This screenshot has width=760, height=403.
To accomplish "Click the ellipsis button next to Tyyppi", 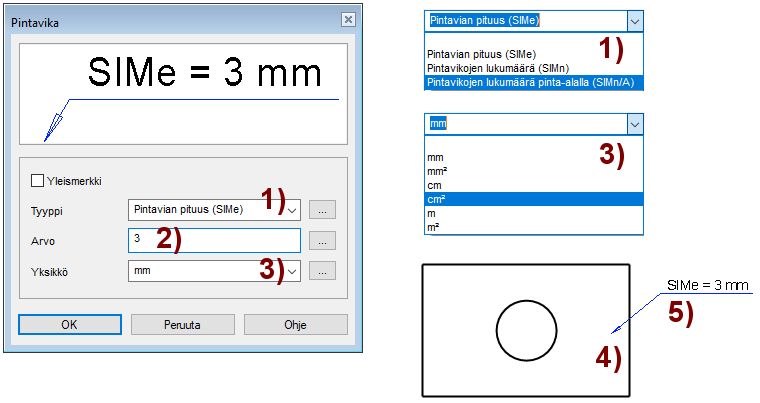I will tap(321, 211).
